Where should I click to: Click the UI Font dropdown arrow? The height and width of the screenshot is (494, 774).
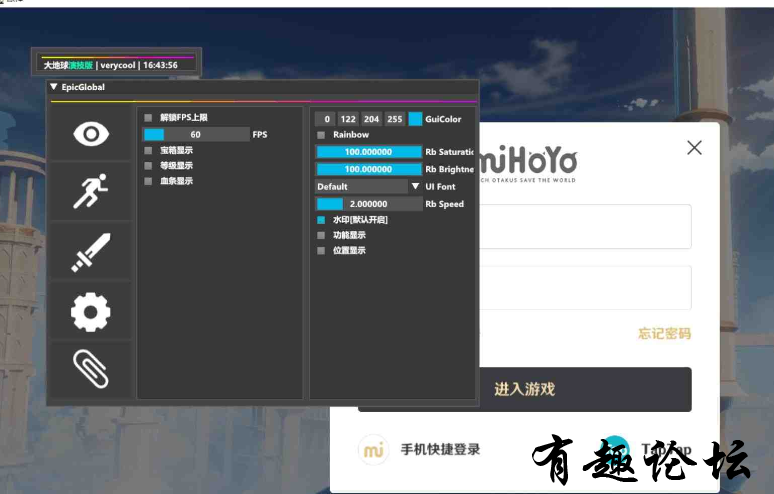[x=415, y=187]
